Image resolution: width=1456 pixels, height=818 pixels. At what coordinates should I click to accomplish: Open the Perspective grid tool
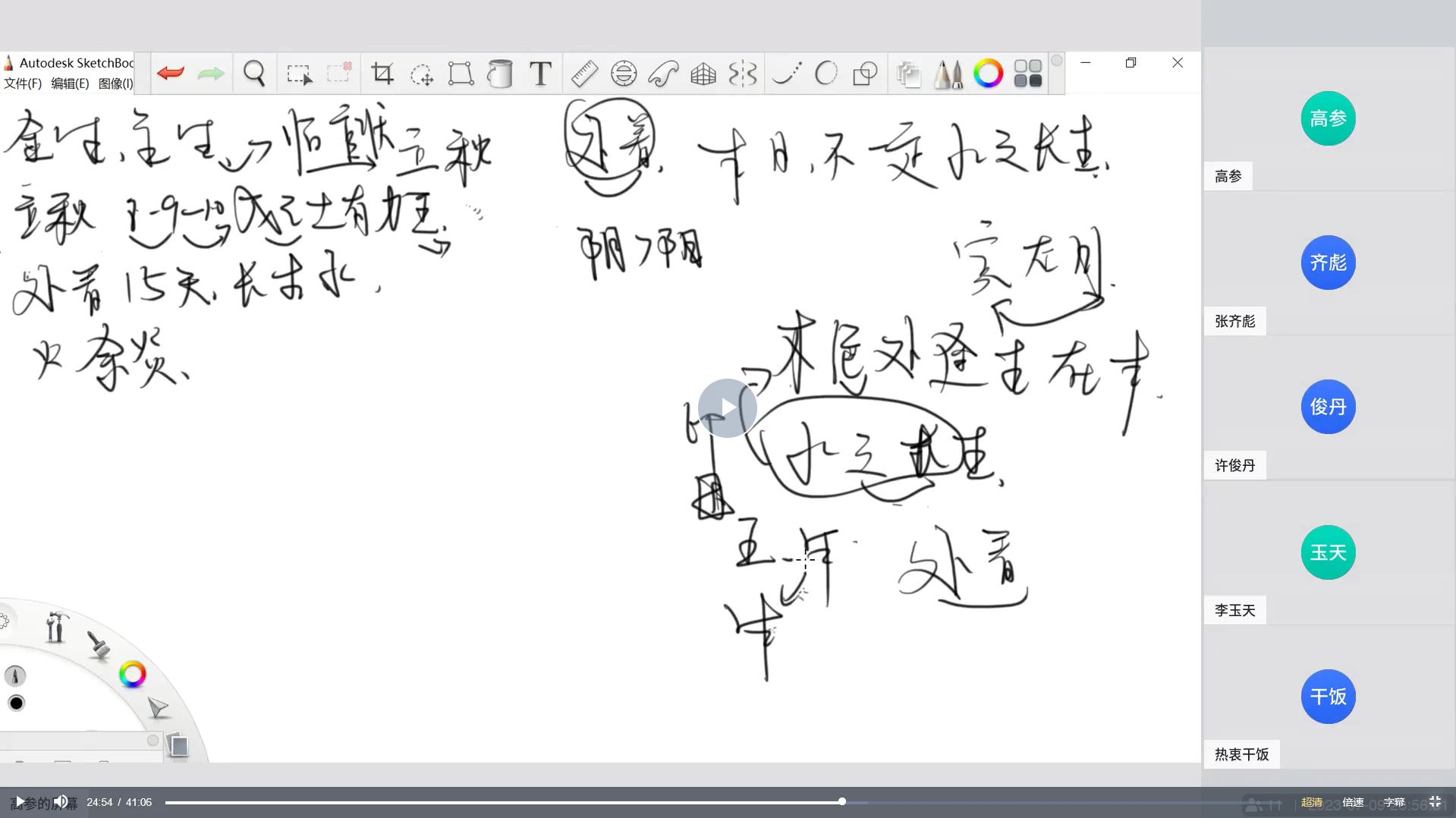[x=703, y=74]
